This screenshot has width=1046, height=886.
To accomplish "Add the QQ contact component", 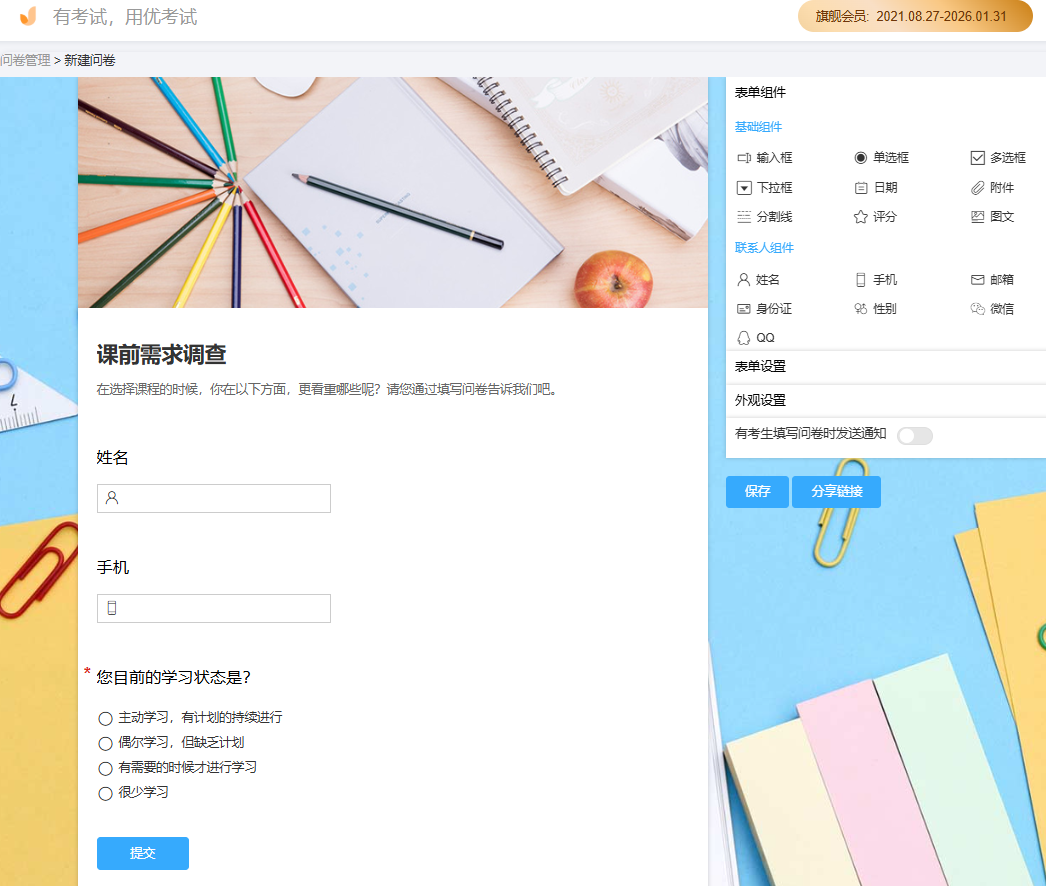I will pos(756,338).
